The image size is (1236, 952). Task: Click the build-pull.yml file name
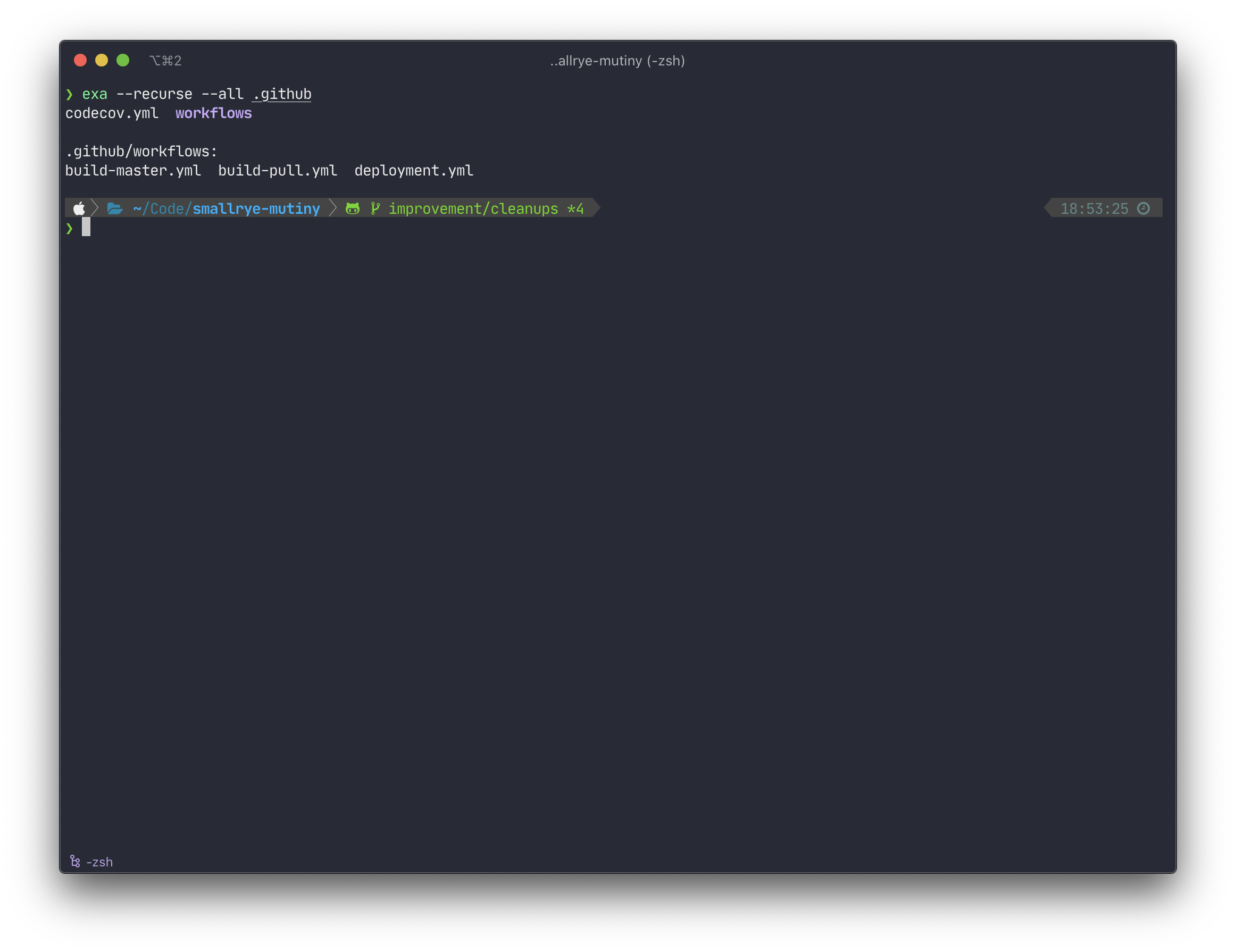point(277,170)
